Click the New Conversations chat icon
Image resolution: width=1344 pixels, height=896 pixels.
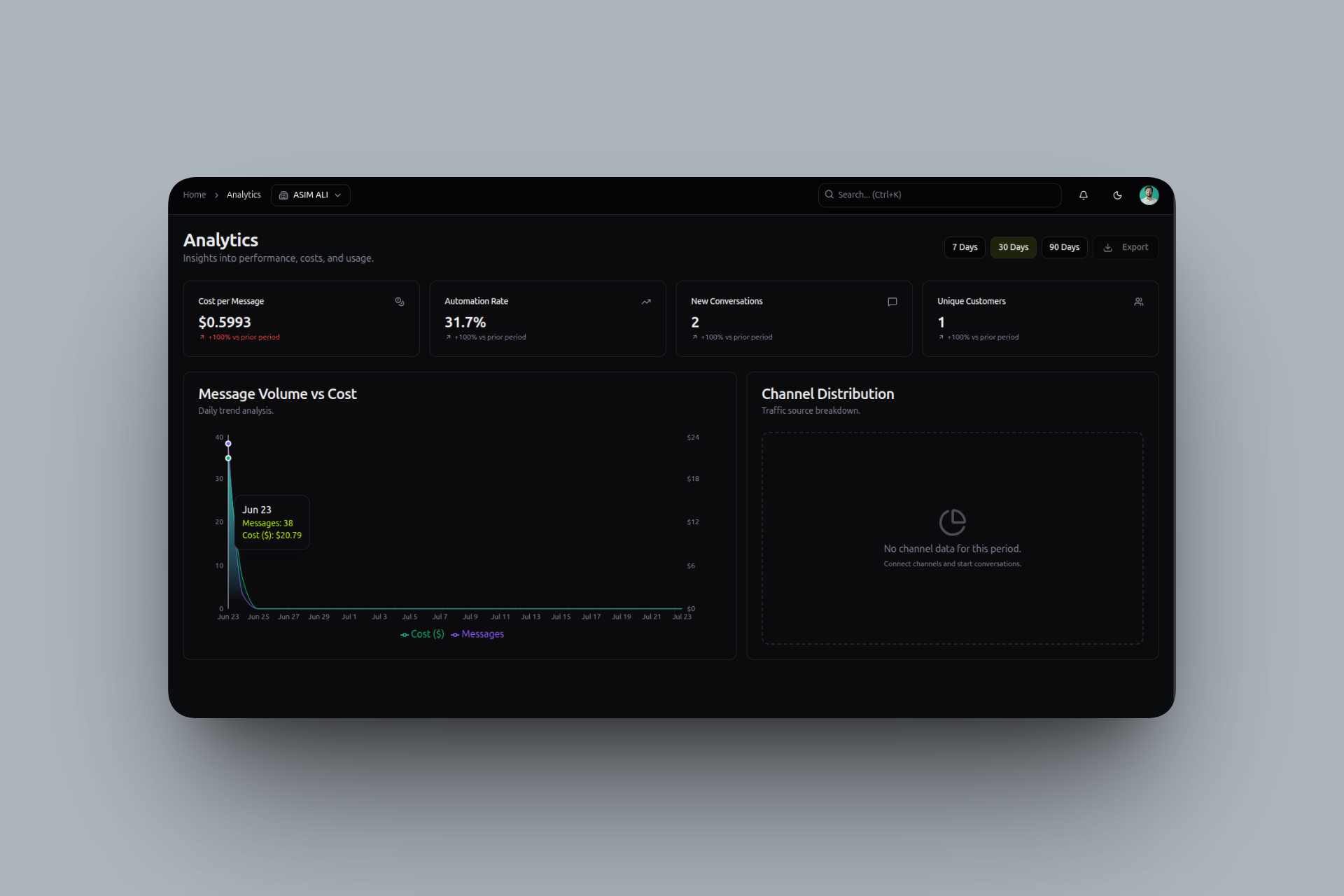pyautogui.click(x=892, y=302)
